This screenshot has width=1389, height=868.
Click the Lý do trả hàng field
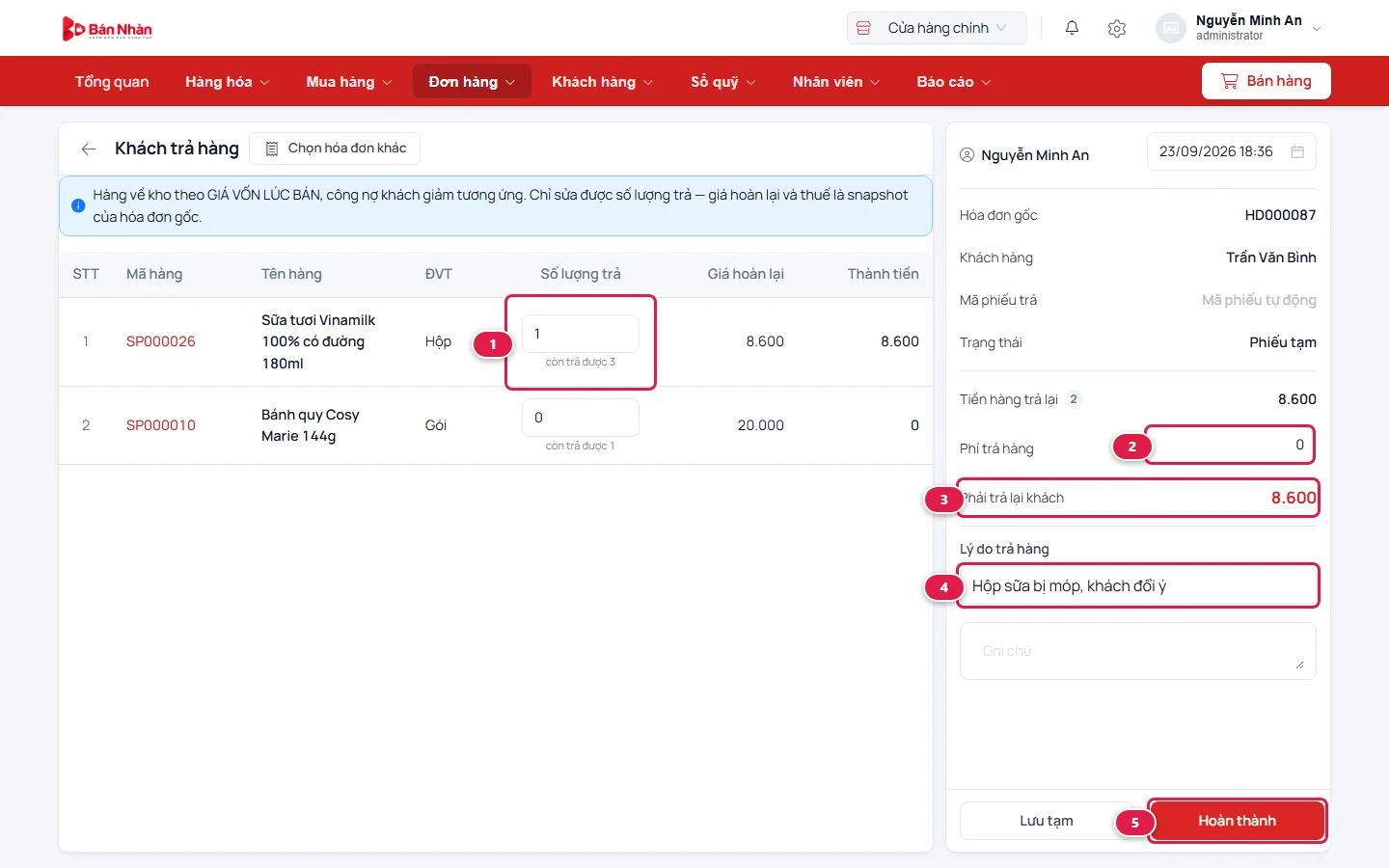1138,585
